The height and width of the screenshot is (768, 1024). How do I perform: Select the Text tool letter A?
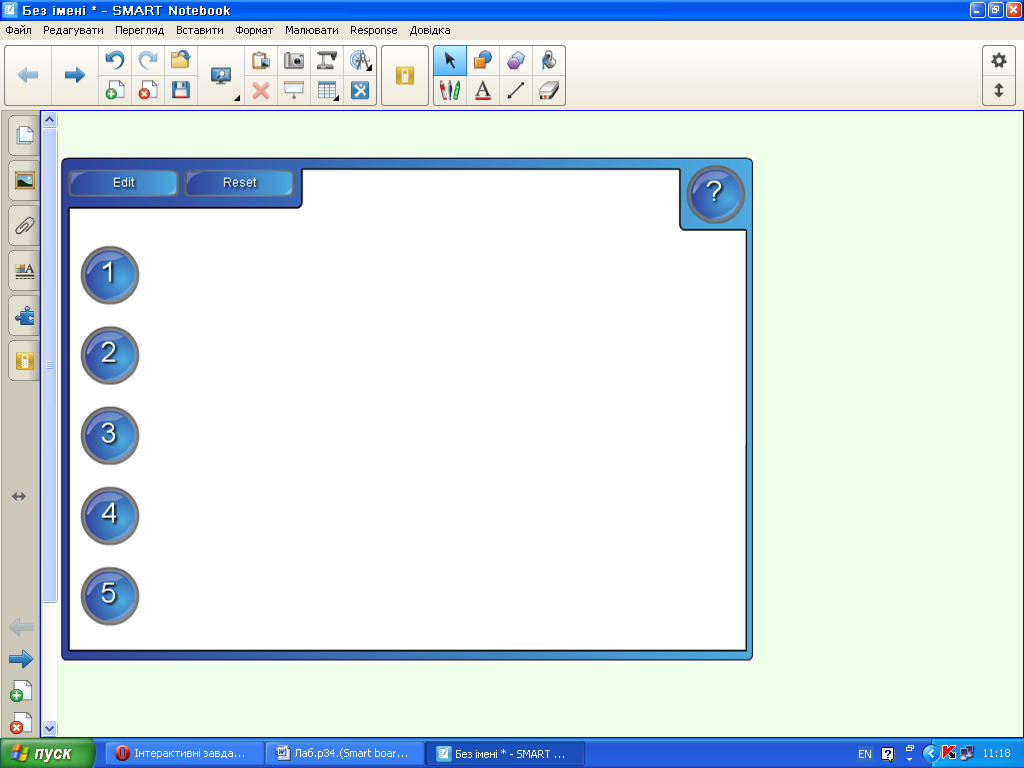483,90
